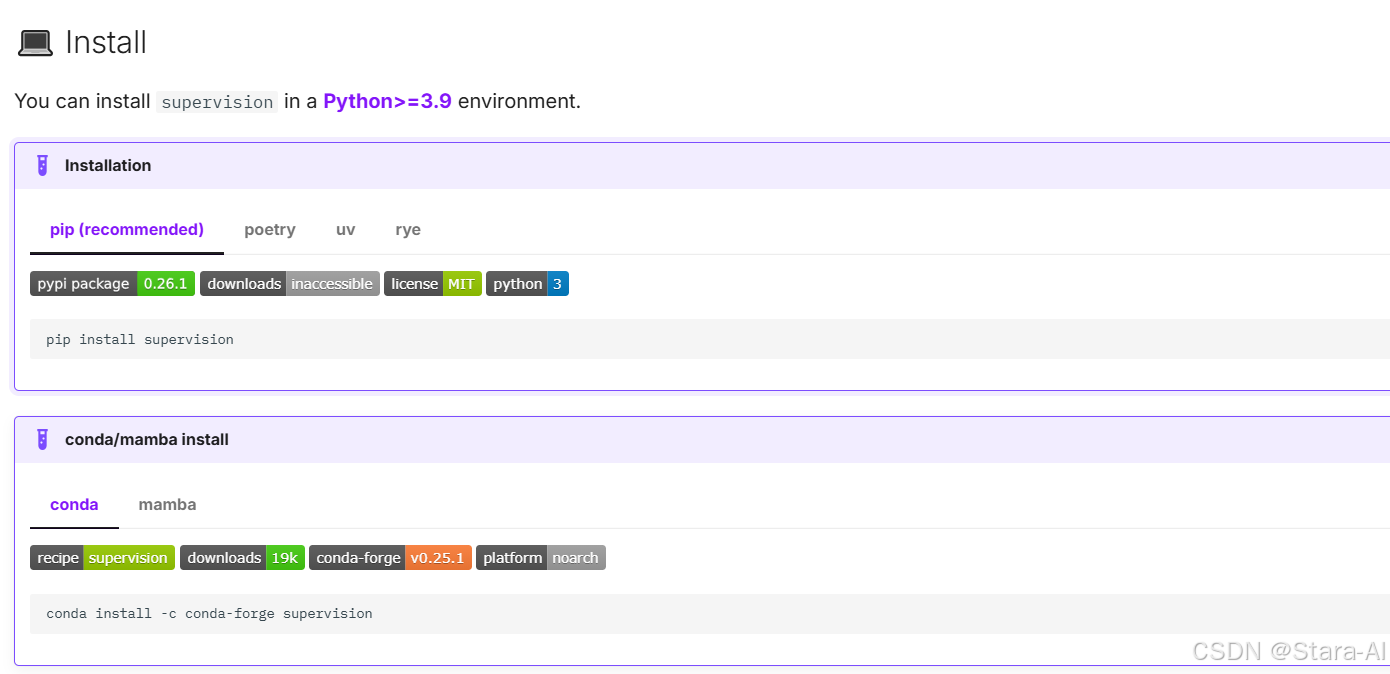Click the flask icon next to Installation
The height and width of the screenshot is (674, 1390).
click(x=42, y=166)
